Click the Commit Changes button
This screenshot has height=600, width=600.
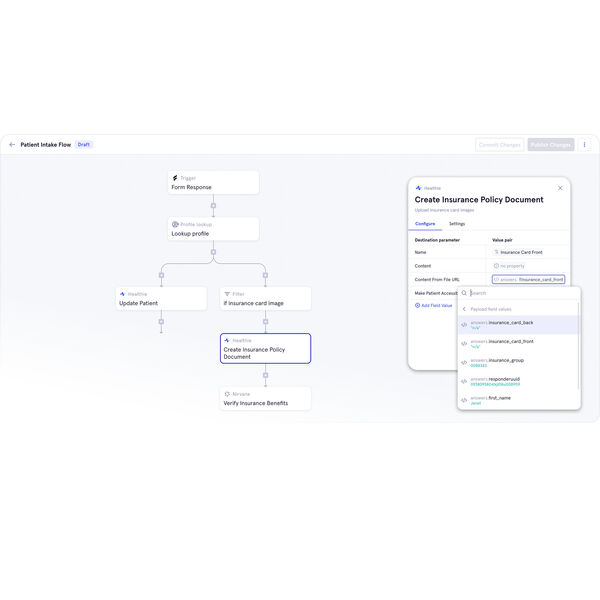pyautogui.click(x=499, y=145)
